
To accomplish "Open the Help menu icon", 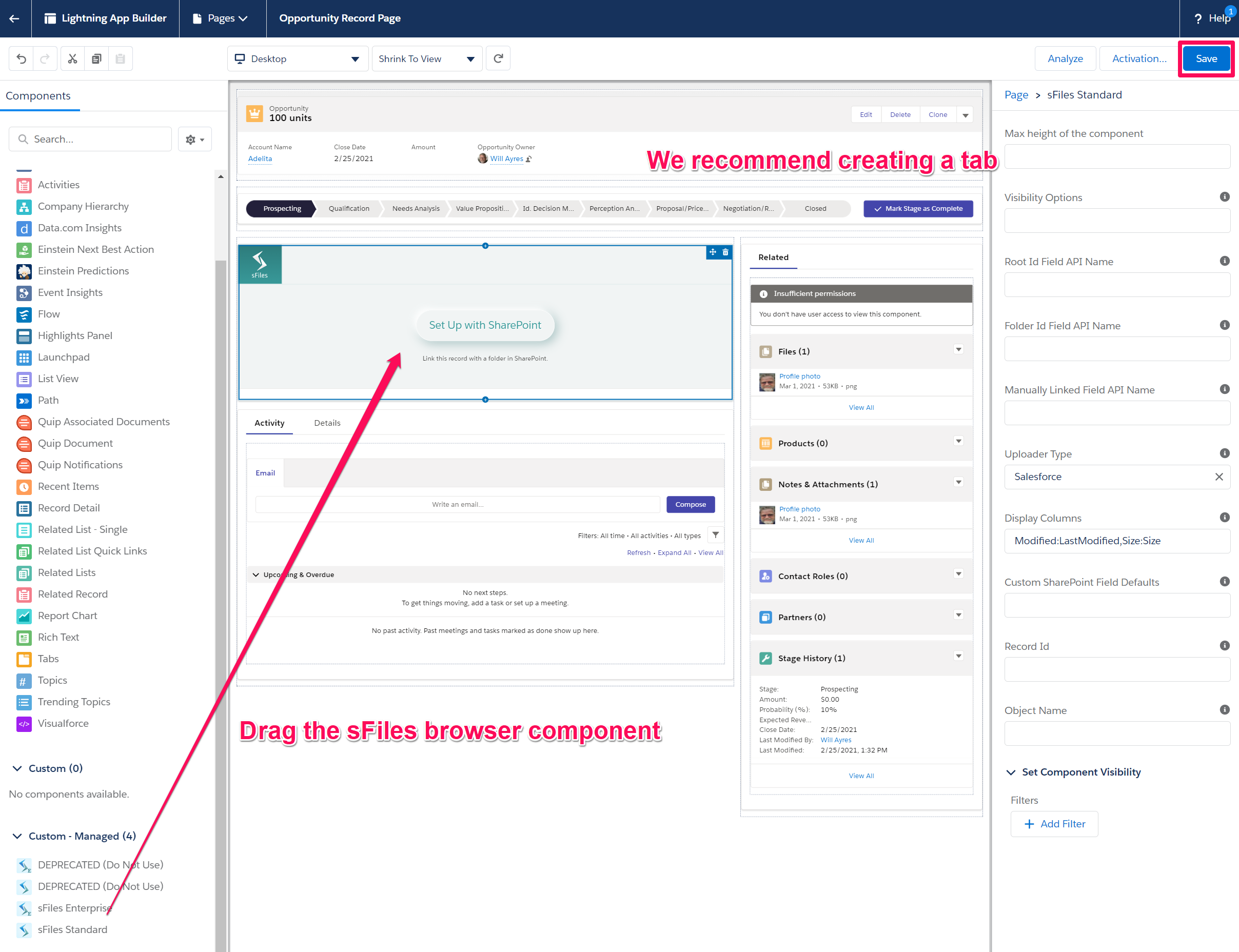I will click(x=1198, y=18).
